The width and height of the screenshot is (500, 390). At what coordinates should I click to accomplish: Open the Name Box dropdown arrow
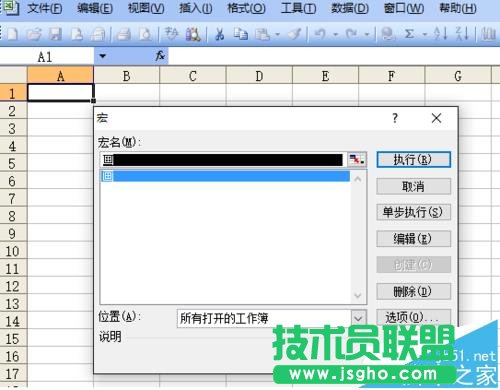tap(103, 56)
